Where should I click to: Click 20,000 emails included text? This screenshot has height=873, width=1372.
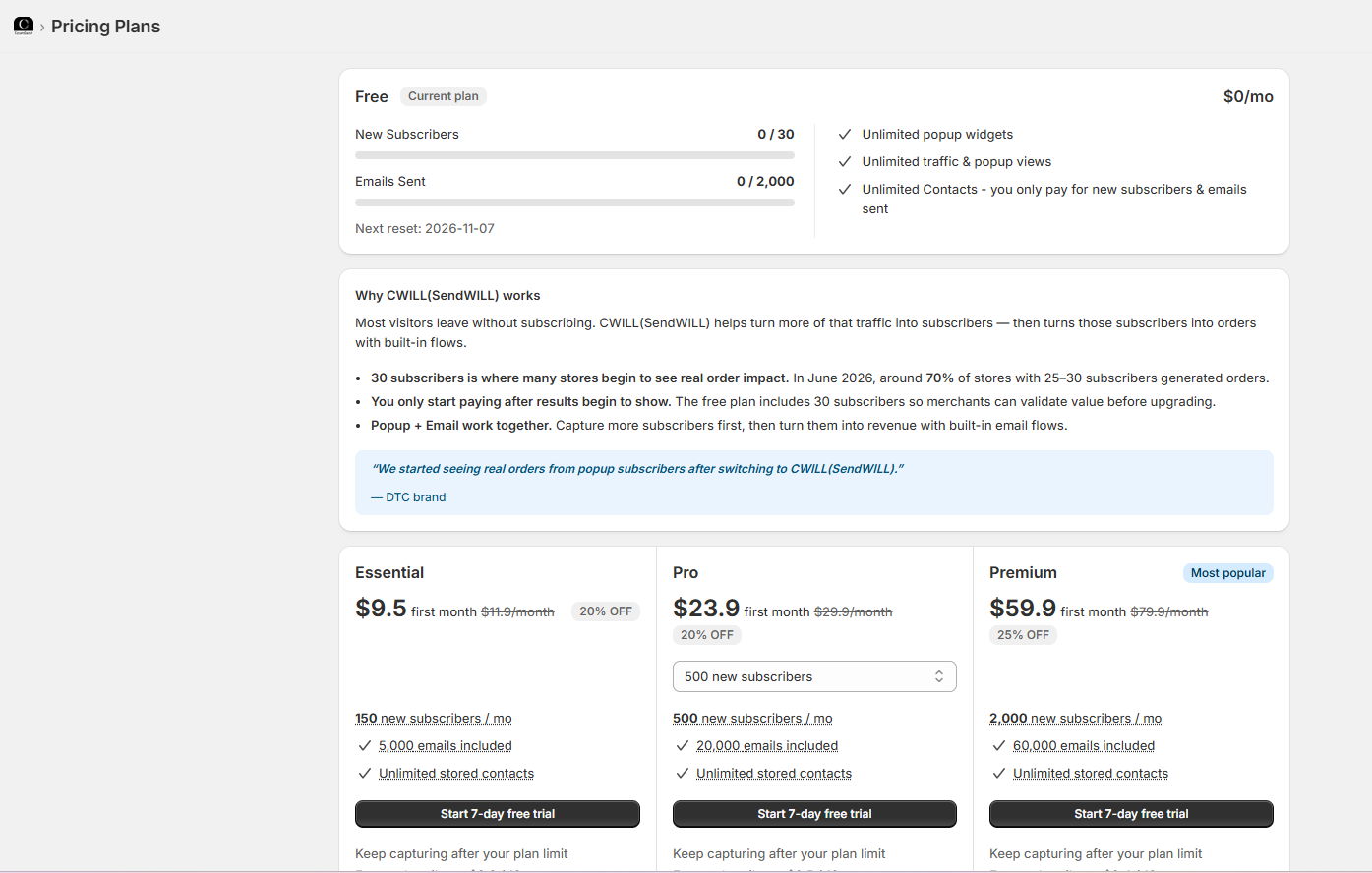tap(767, 746)
